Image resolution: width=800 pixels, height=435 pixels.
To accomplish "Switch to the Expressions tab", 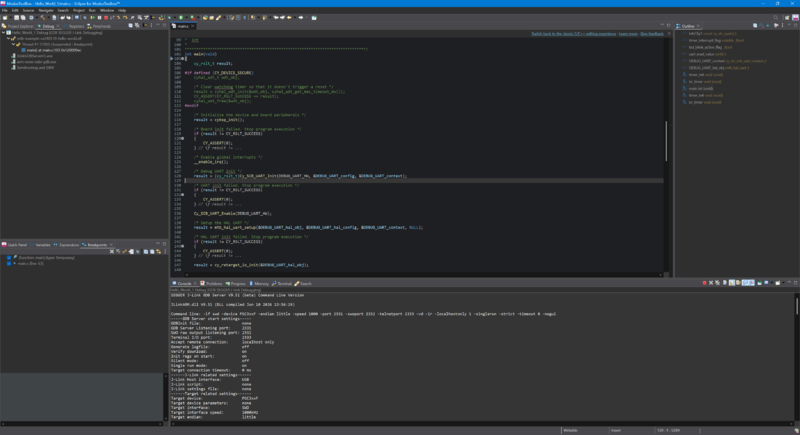I will click(x=66, y=245).
